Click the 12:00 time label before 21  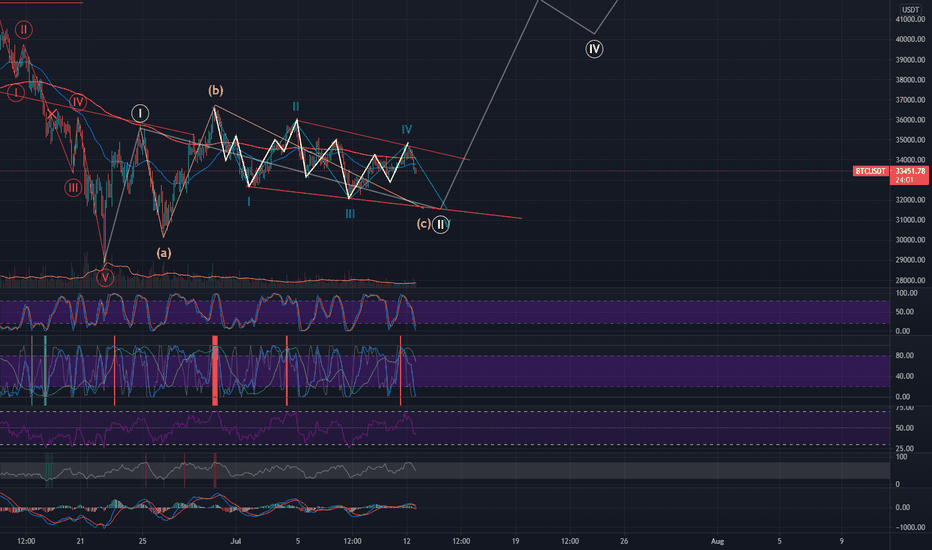click(26, 542)
